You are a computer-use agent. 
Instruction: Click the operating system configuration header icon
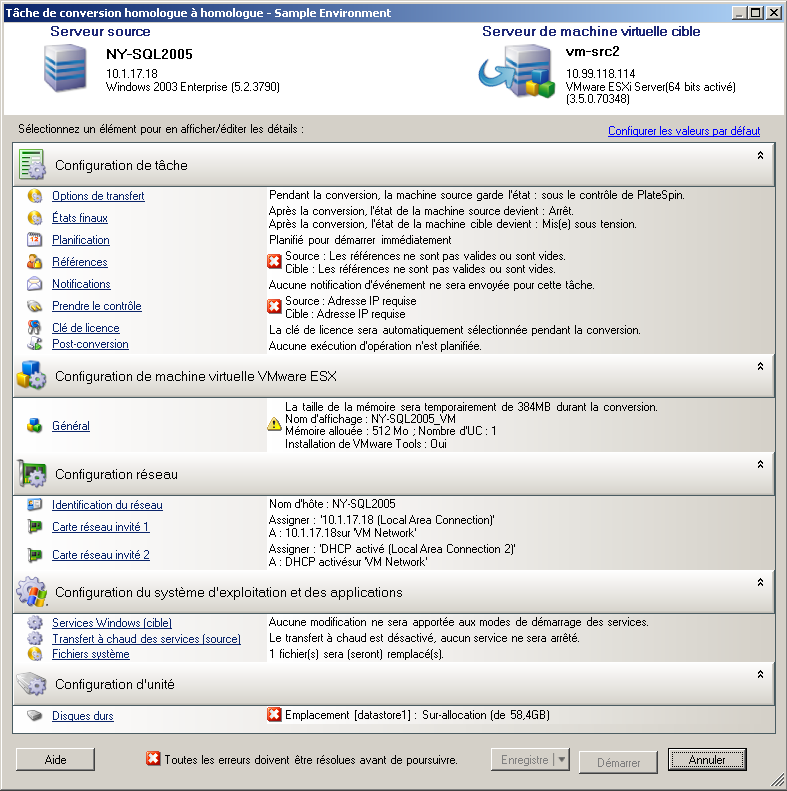click(31, 591)
